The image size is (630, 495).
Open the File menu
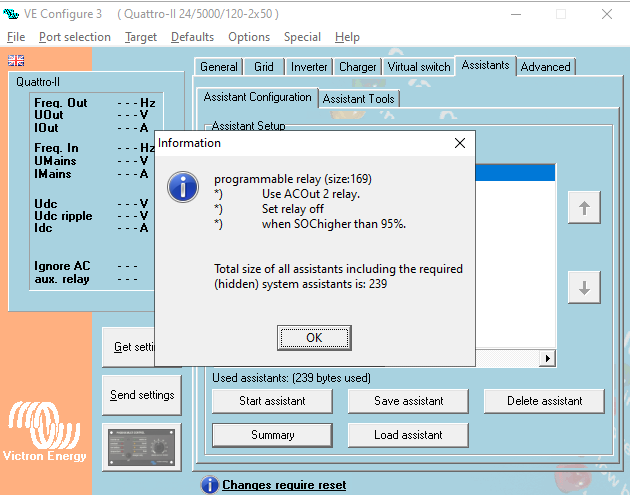16,37
